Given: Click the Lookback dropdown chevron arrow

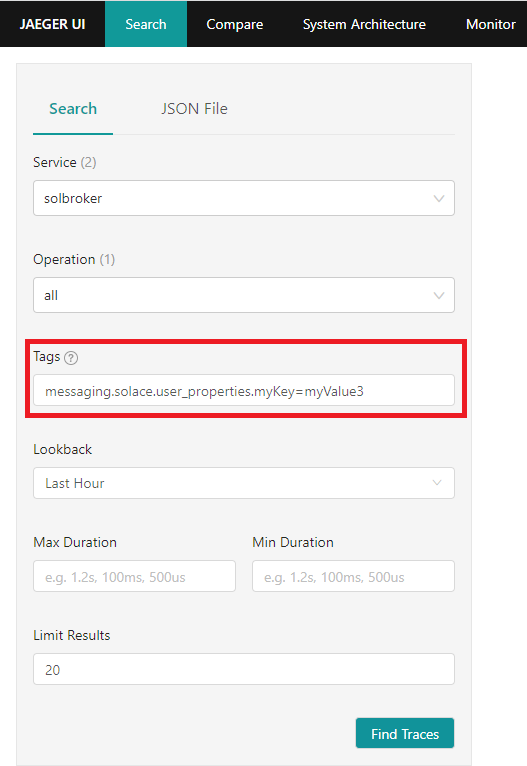Looking at the screenshot, I should [437, 483].
